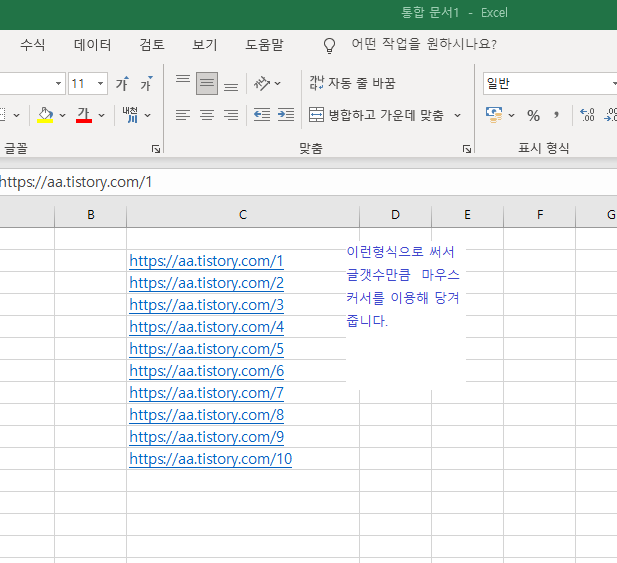Expand the phonetic guide dropdown arrow

[148, 115]
